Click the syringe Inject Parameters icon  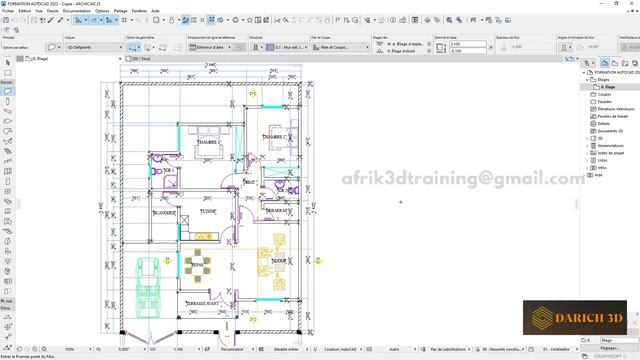pyautogui.click(x=60, y=20)
